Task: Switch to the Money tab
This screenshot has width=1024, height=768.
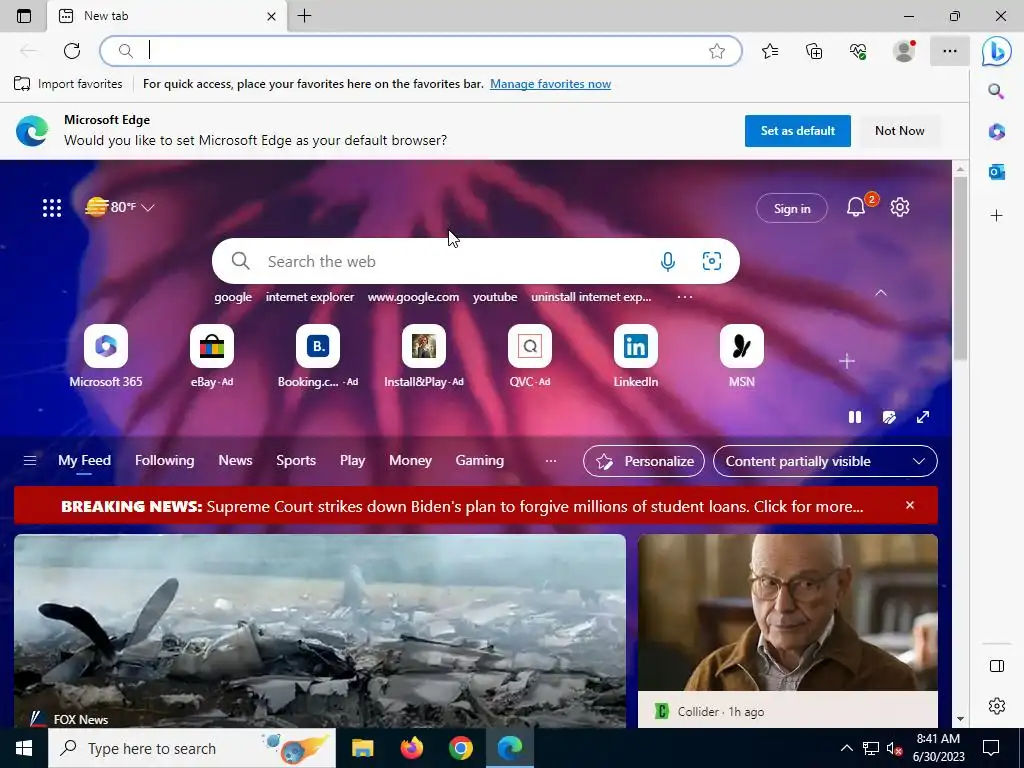Action: [410, 460]
